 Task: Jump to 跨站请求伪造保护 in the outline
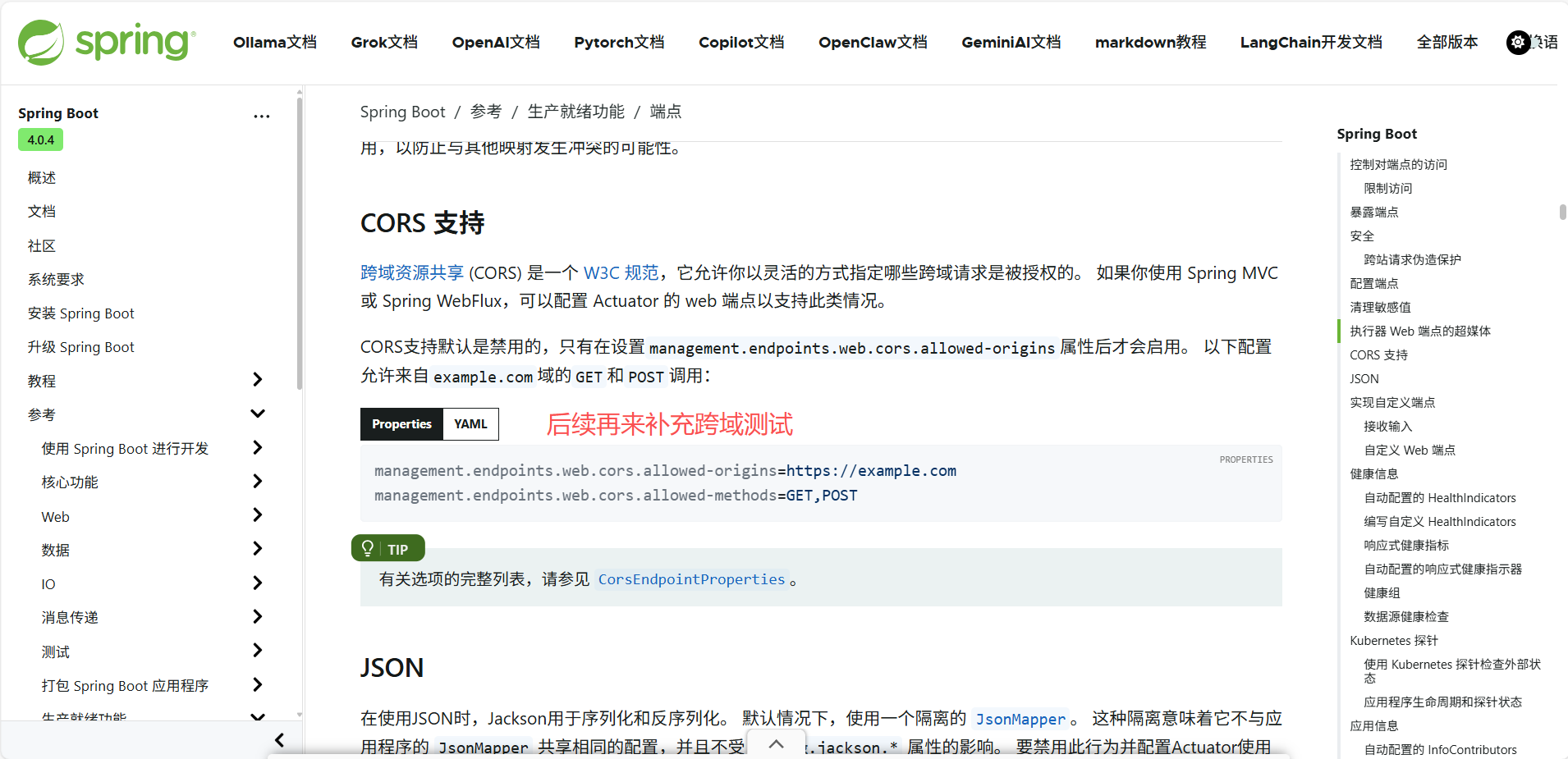[x=1413, y=260]
